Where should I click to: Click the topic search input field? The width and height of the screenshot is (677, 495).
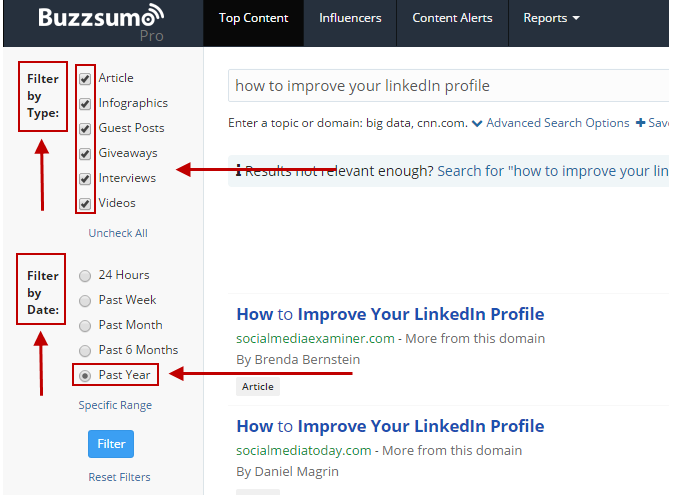click(x=448, y=86)
